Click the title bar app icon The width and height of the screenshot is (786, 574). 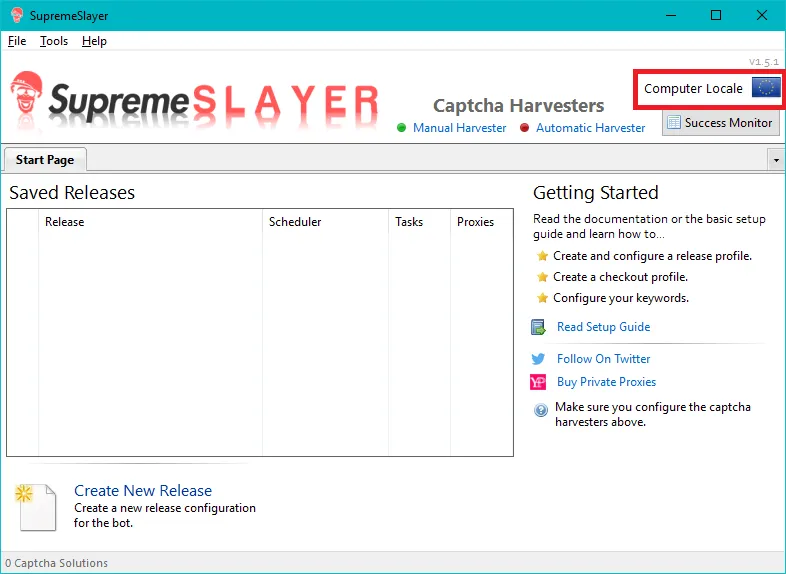coord(17,15)
